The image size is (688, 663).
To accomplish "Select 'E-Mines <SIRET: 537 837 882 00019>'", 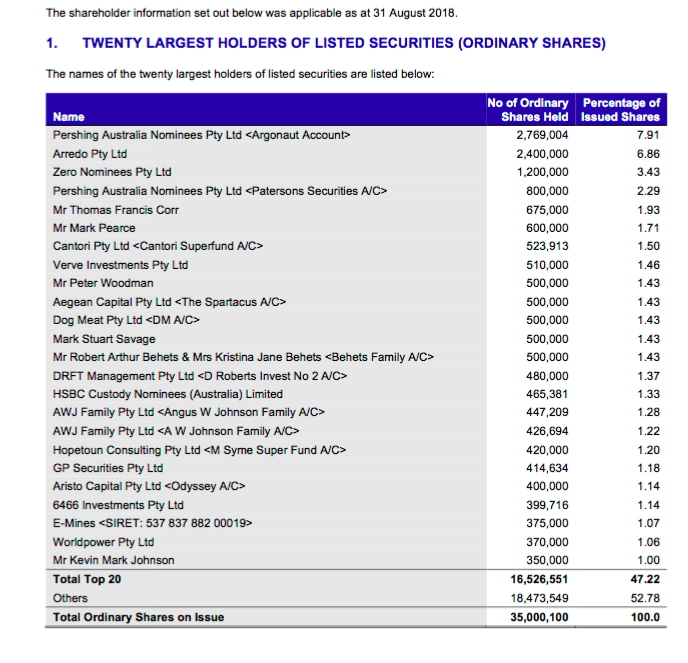I will coord(153,523).
